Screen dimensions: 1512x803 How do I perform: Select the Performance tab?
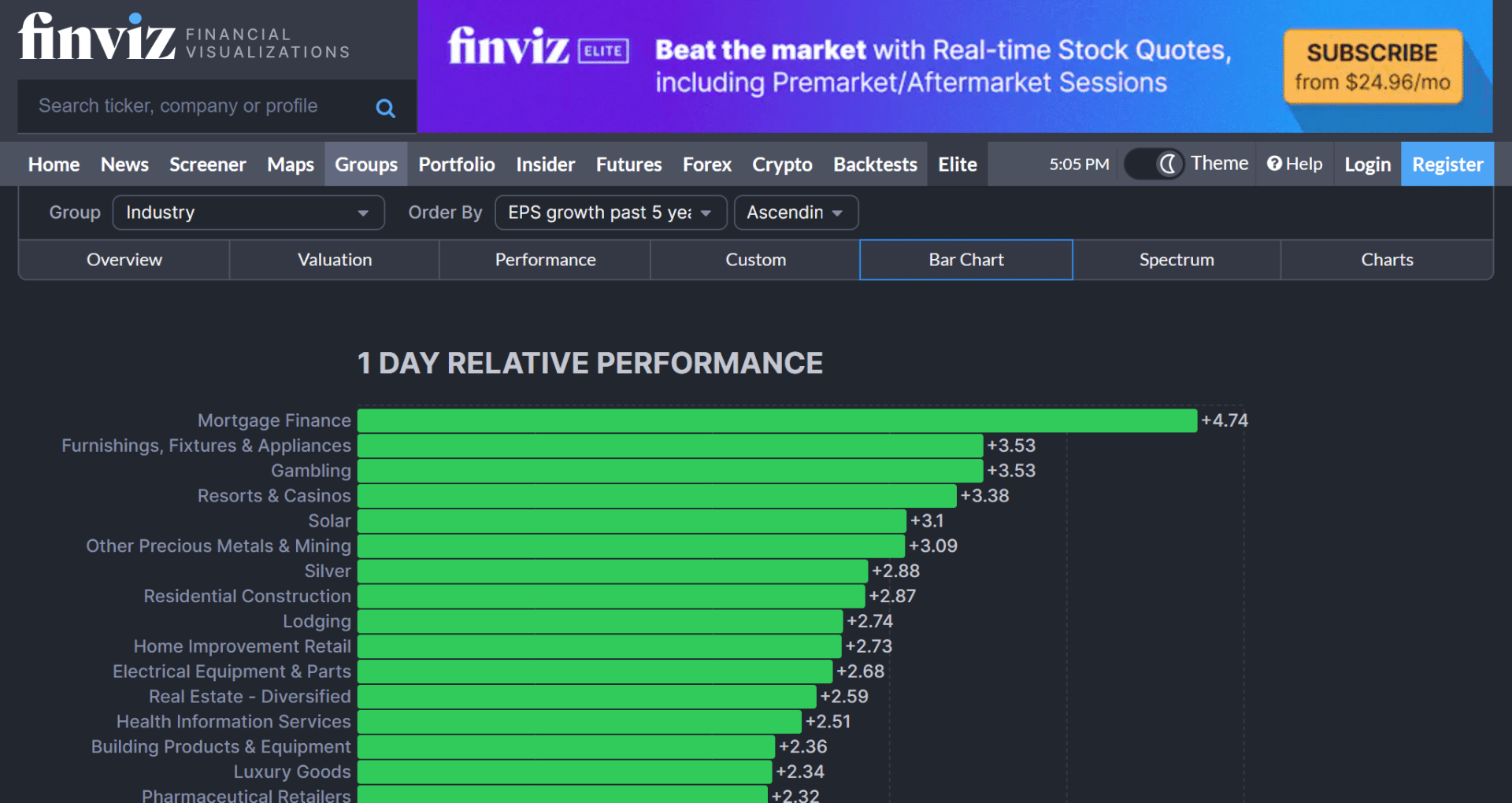[x=545, y=260]
